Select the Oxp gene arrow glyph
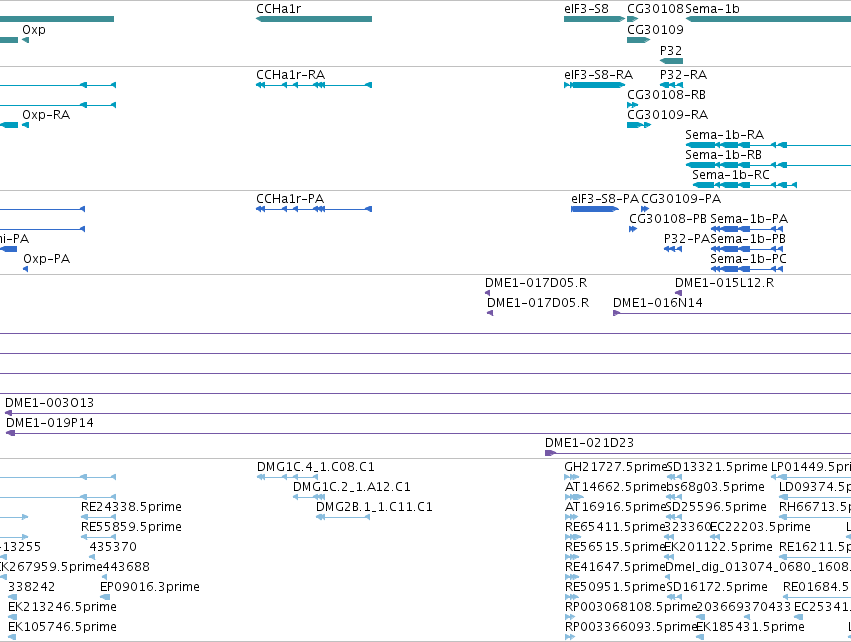 click(26, 40)
